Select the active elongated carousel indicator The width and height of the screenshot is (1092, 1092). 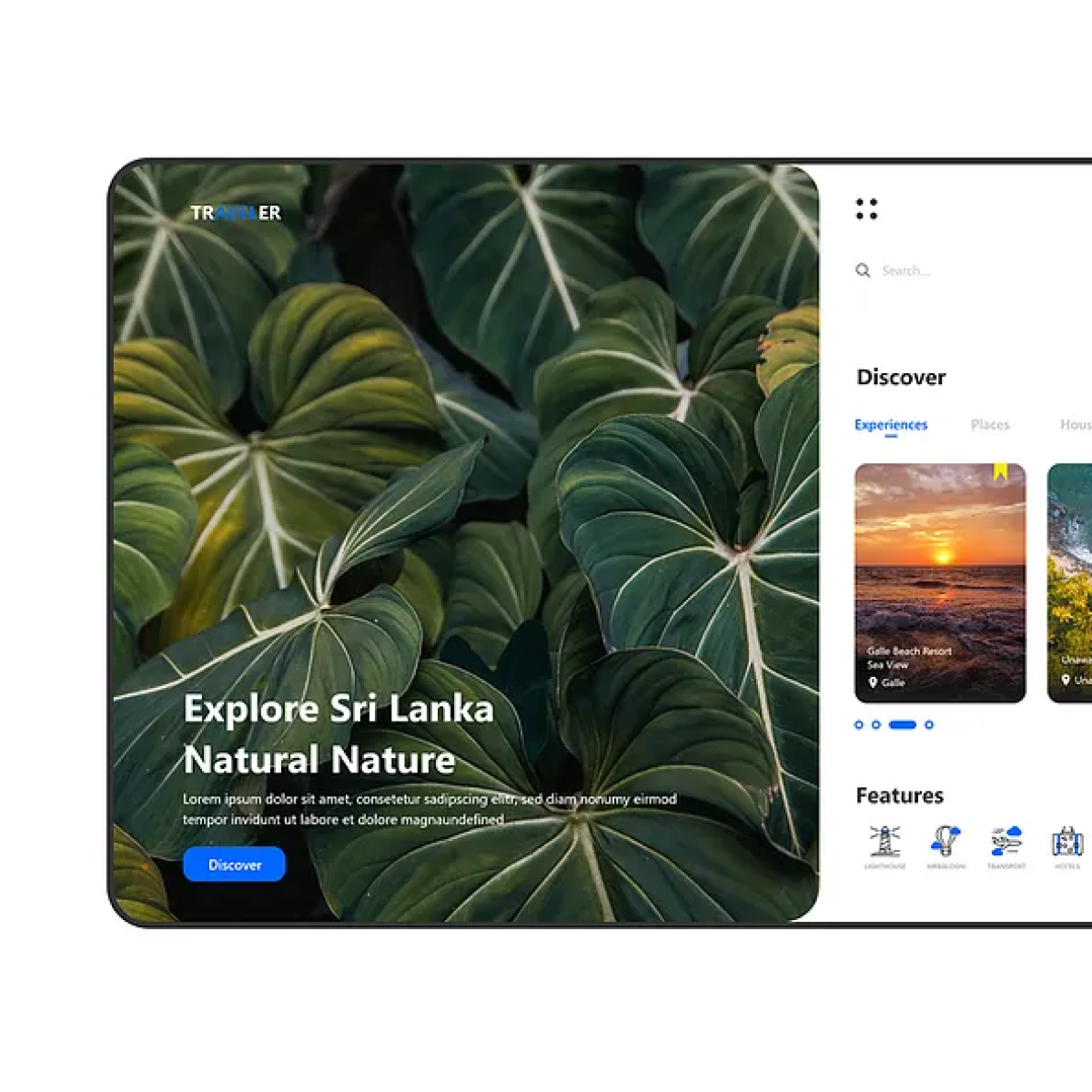click(x=903, y=725)
